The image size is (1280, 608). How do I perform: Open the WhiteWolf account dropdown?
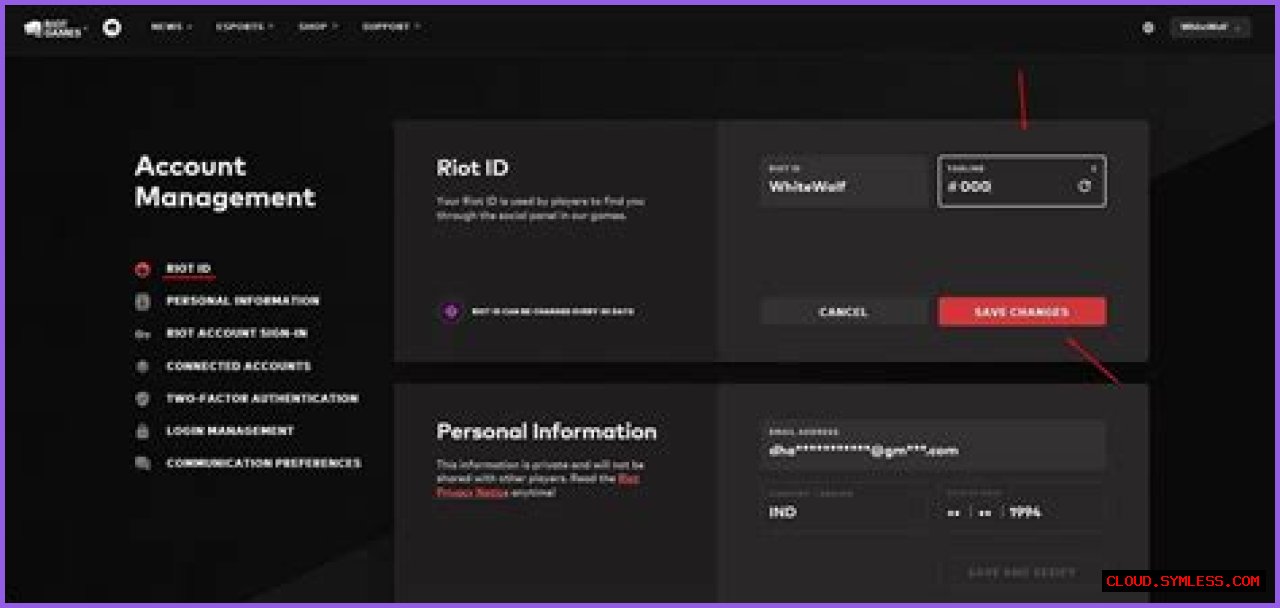click(x=1210, y=28)
